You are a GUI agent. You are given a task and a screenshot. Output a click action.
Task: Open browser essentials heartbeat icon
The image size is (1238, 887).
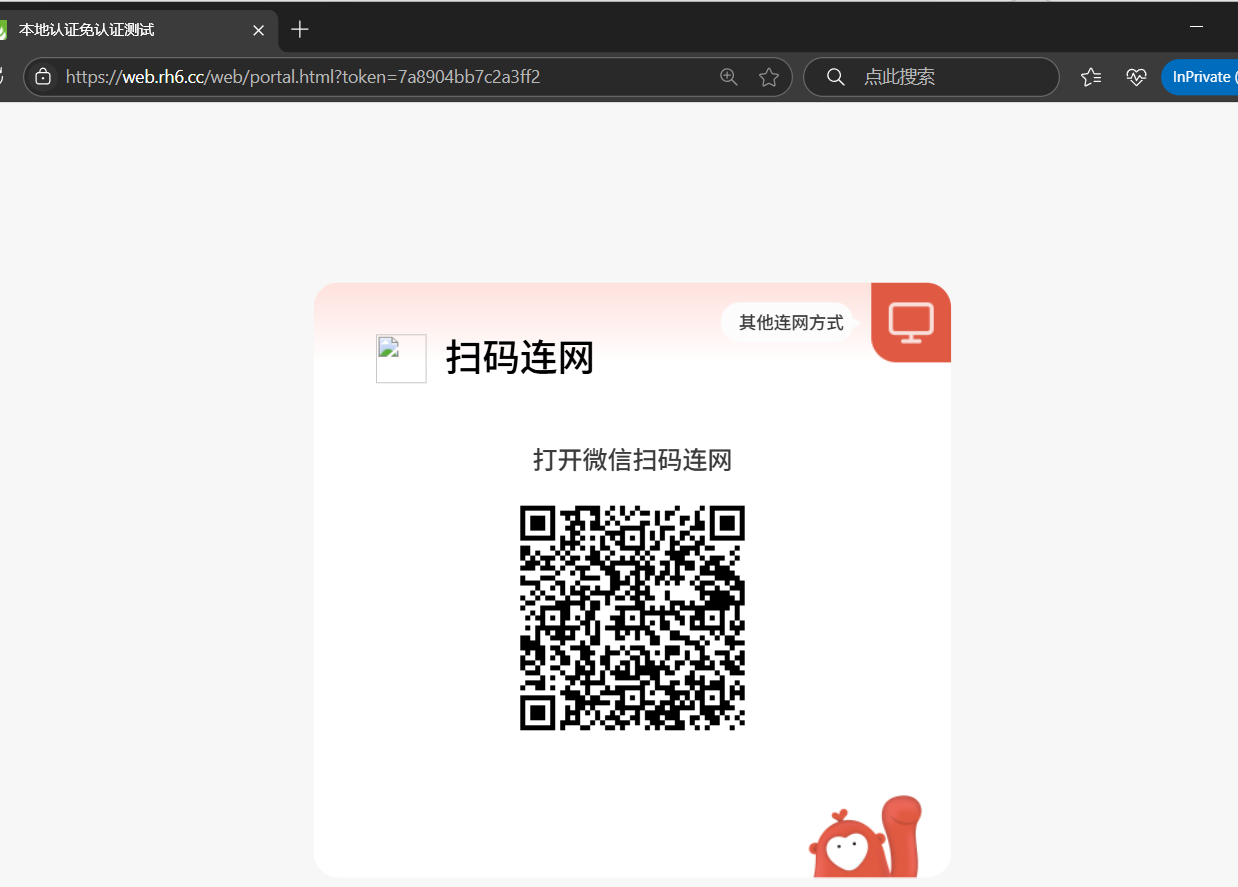click(1136, 77)
